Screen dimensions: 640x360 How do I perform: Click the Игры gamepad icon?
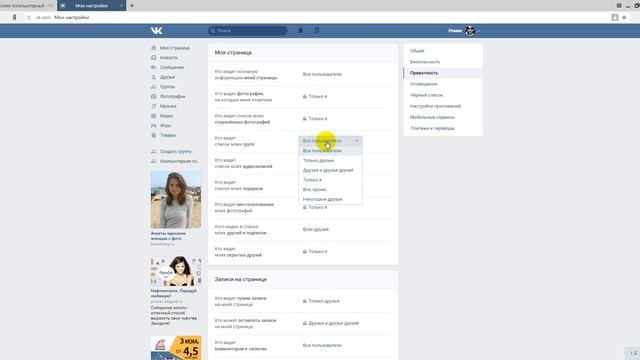click(154, 126)
